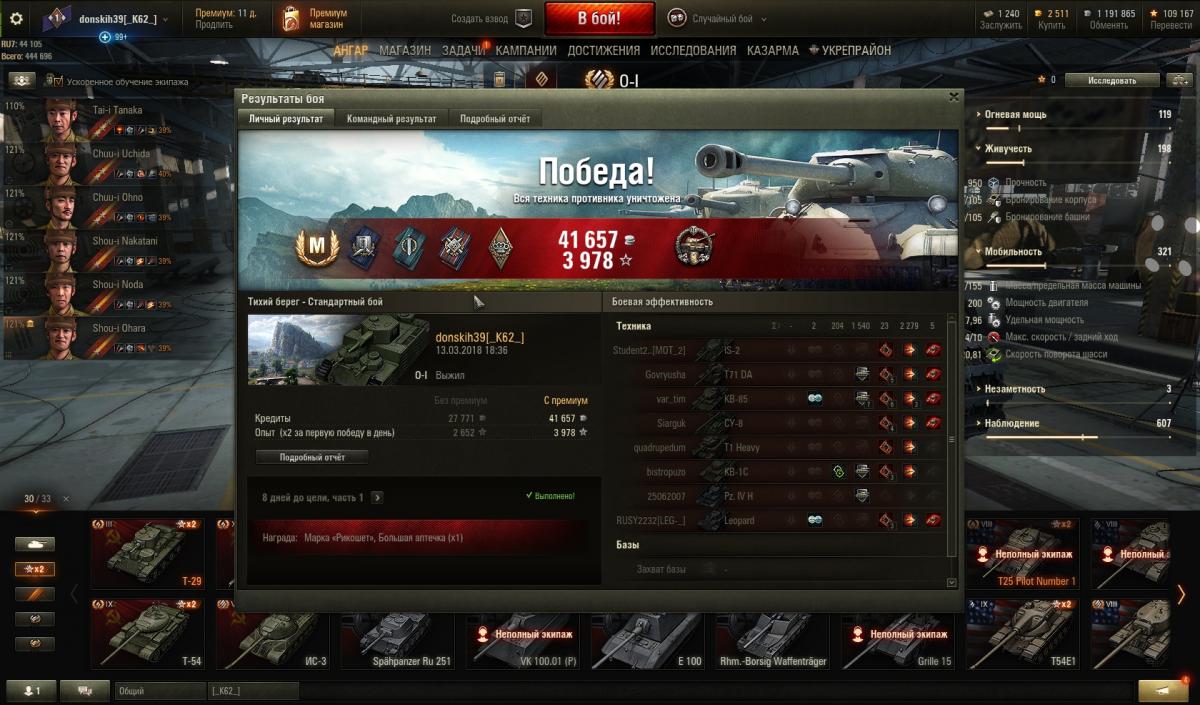Screen dimensions: 1200x705
Task: Open the ИССЛЕДОВАНИЯ menu item
Action: point(693,50)
